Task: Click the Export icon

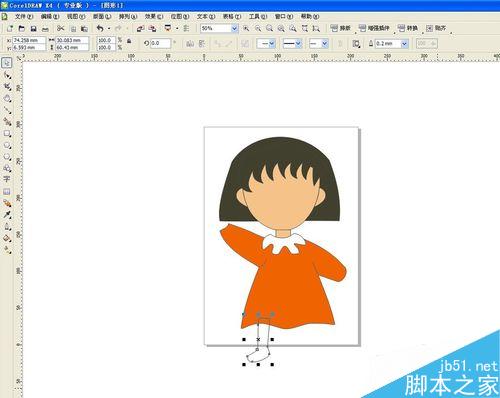Action: [x=152, y=29]
